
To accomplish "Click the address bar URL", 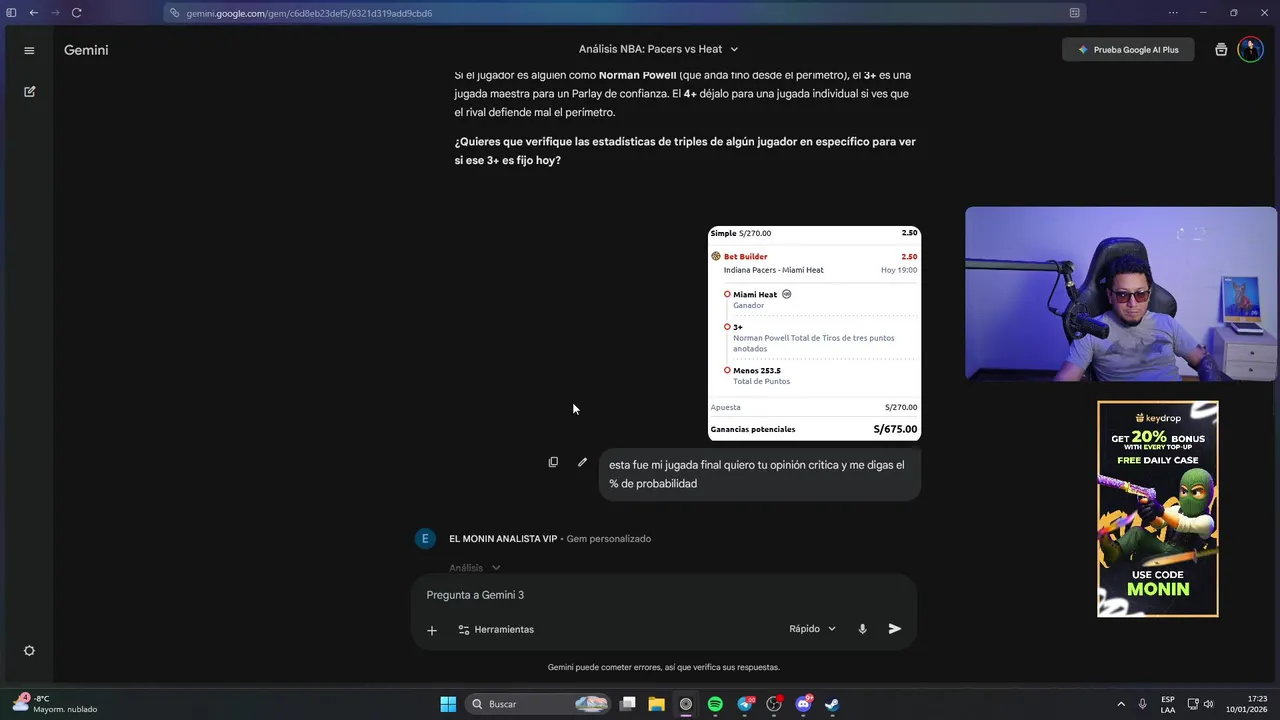I will point(309,13).
